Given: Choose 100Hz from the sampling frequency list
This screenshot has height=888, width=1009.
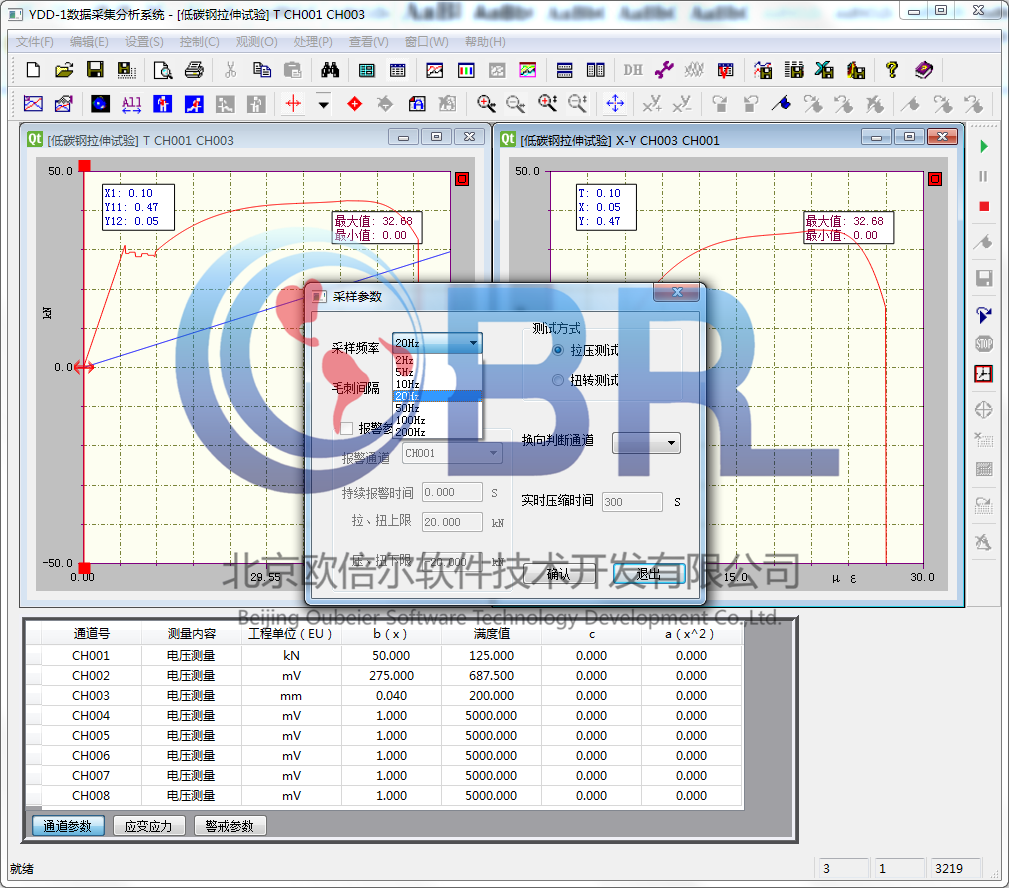Looking at the screenshot, I should (x=410, y=420).
